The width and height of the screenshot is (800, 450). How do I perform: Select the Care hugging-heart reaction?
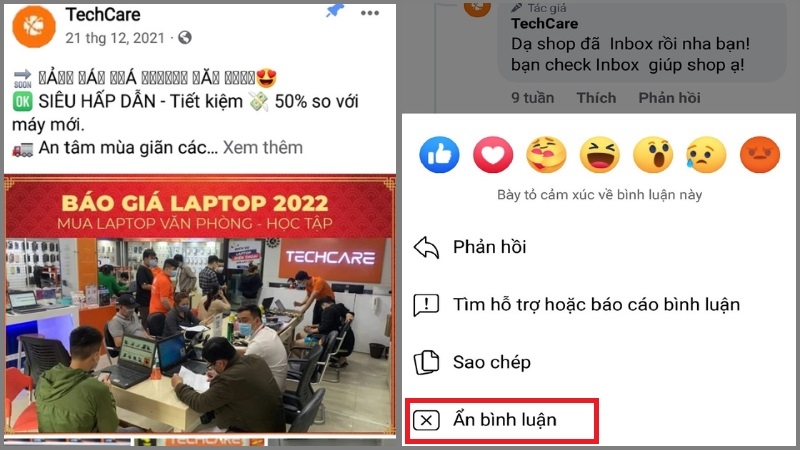pyautogui.click(x=546, y=155)
